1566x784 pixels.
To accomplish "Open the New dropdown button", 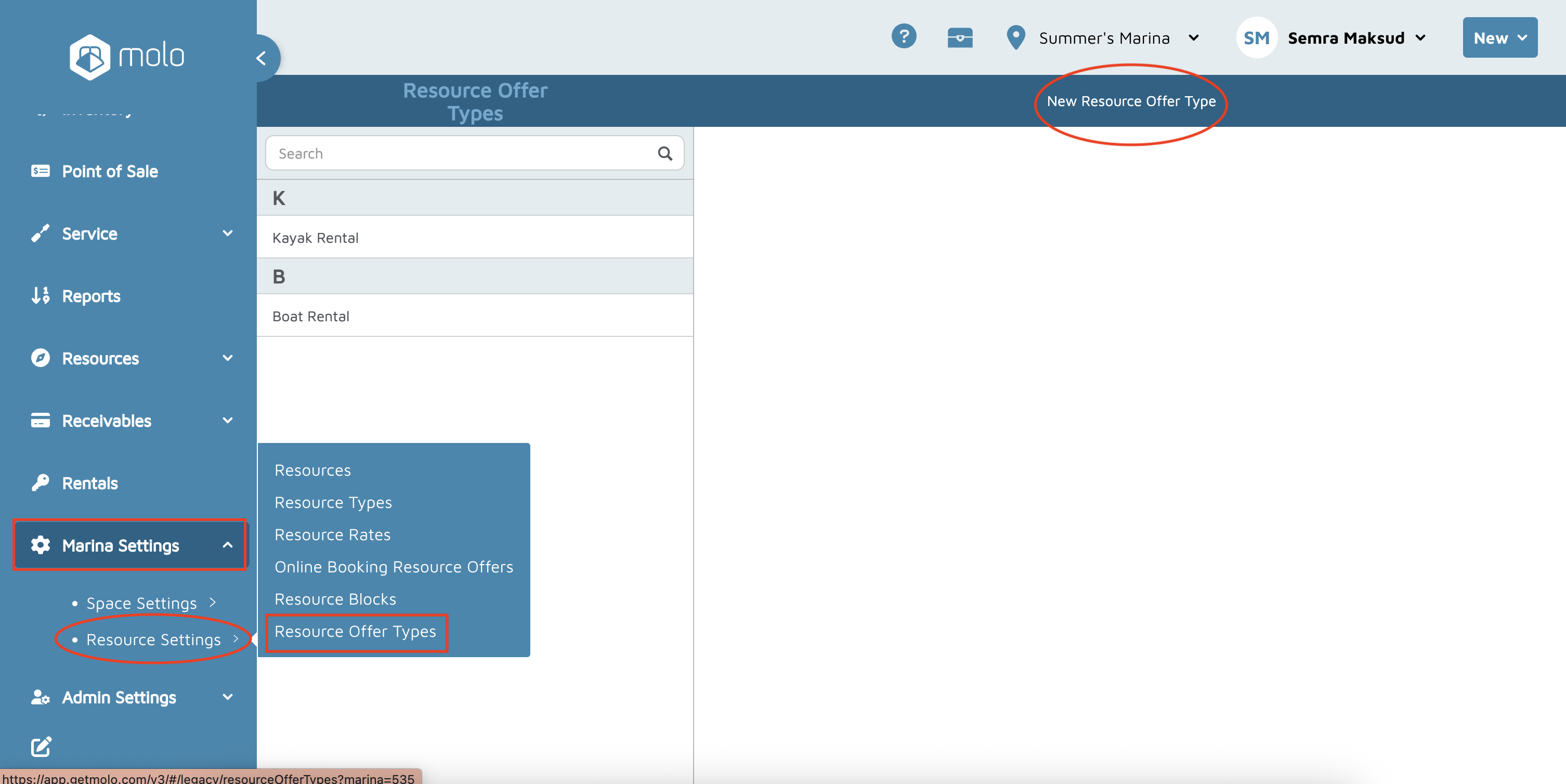I will pyautogui.click(x=1499, y=37).
